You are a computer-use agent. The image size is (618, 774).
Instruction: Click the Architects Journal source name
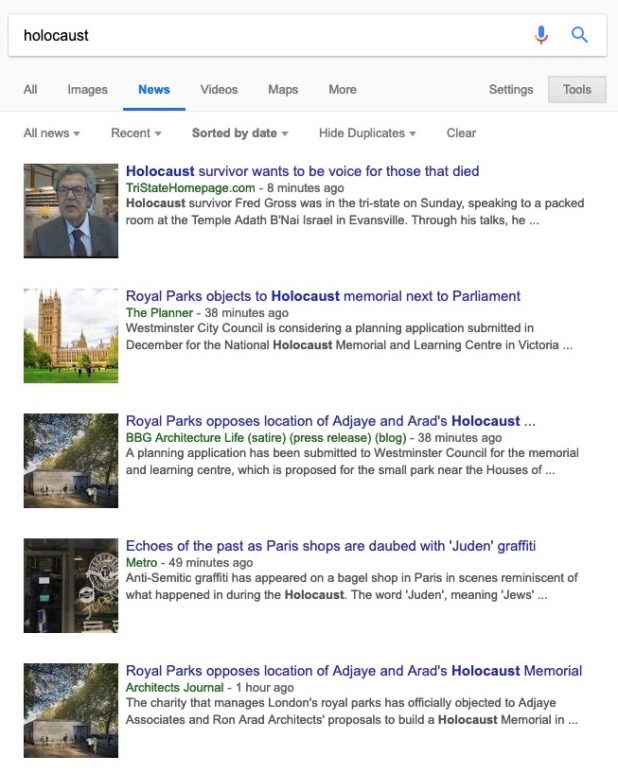pos(175,687)
